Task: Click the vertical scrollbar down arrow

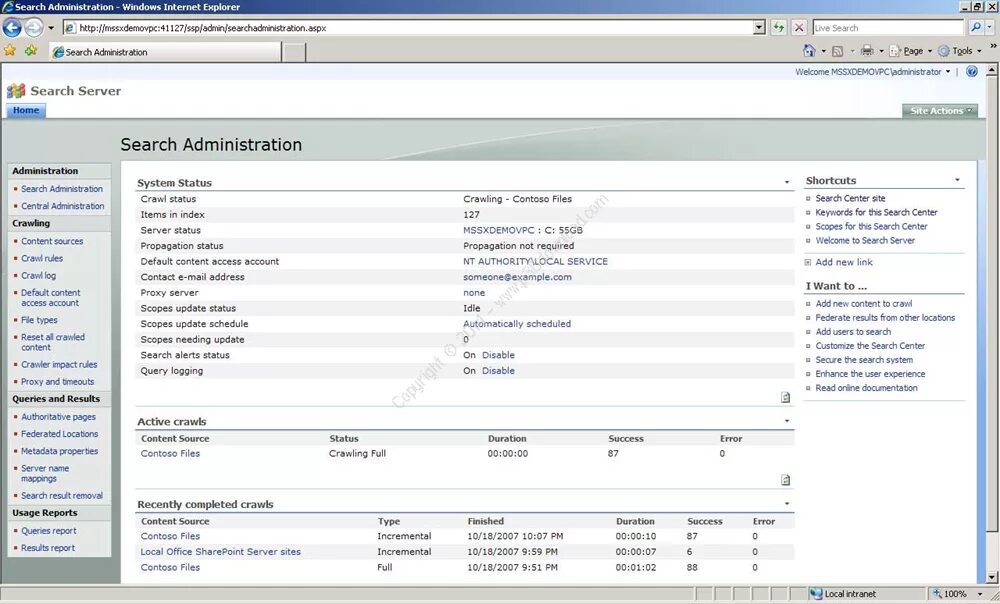Action: point(992,577)
